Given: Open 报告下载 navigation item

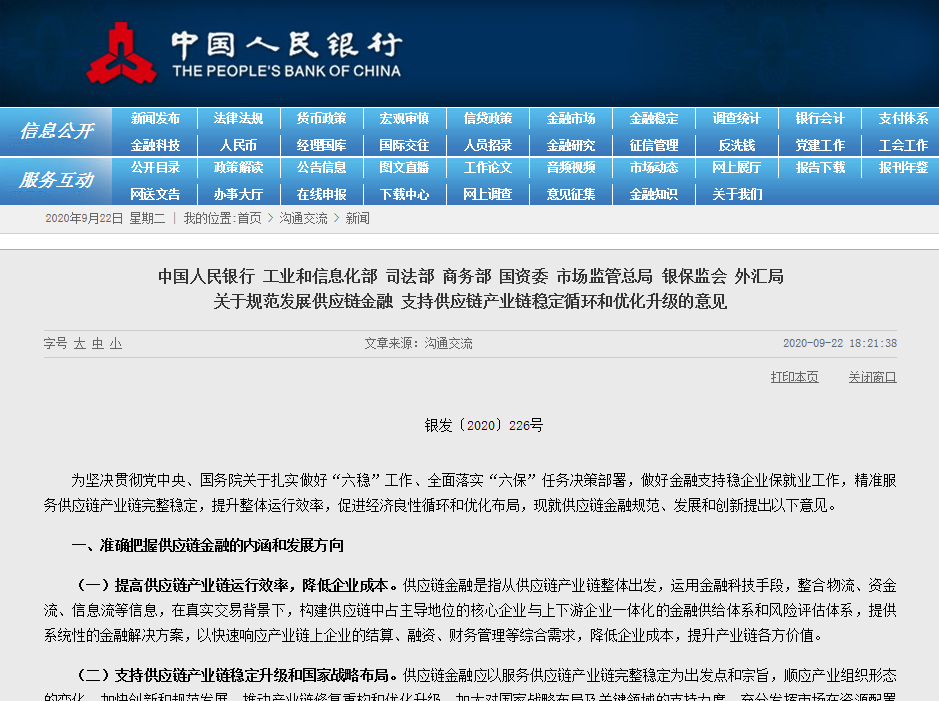Looking at the screenshot, I should 820,168.
